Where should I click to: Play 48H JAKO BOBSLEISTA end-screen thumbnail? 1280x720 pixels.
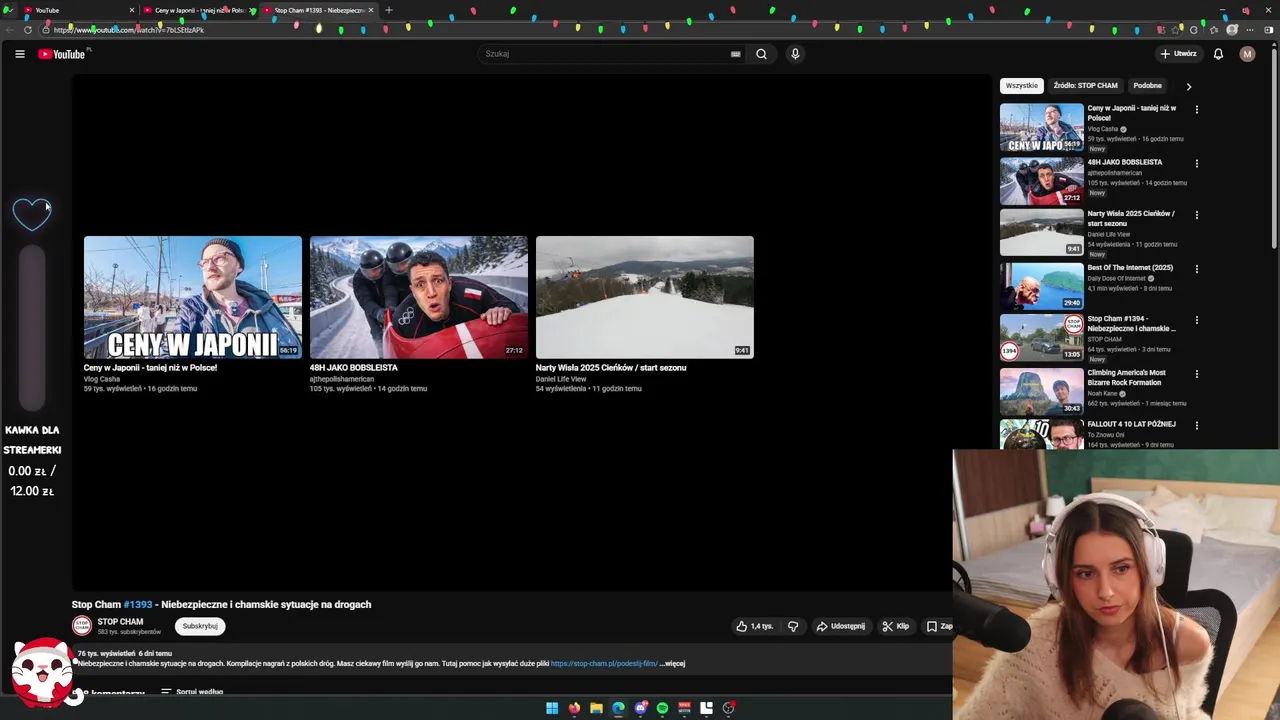(x=419, y=297)
